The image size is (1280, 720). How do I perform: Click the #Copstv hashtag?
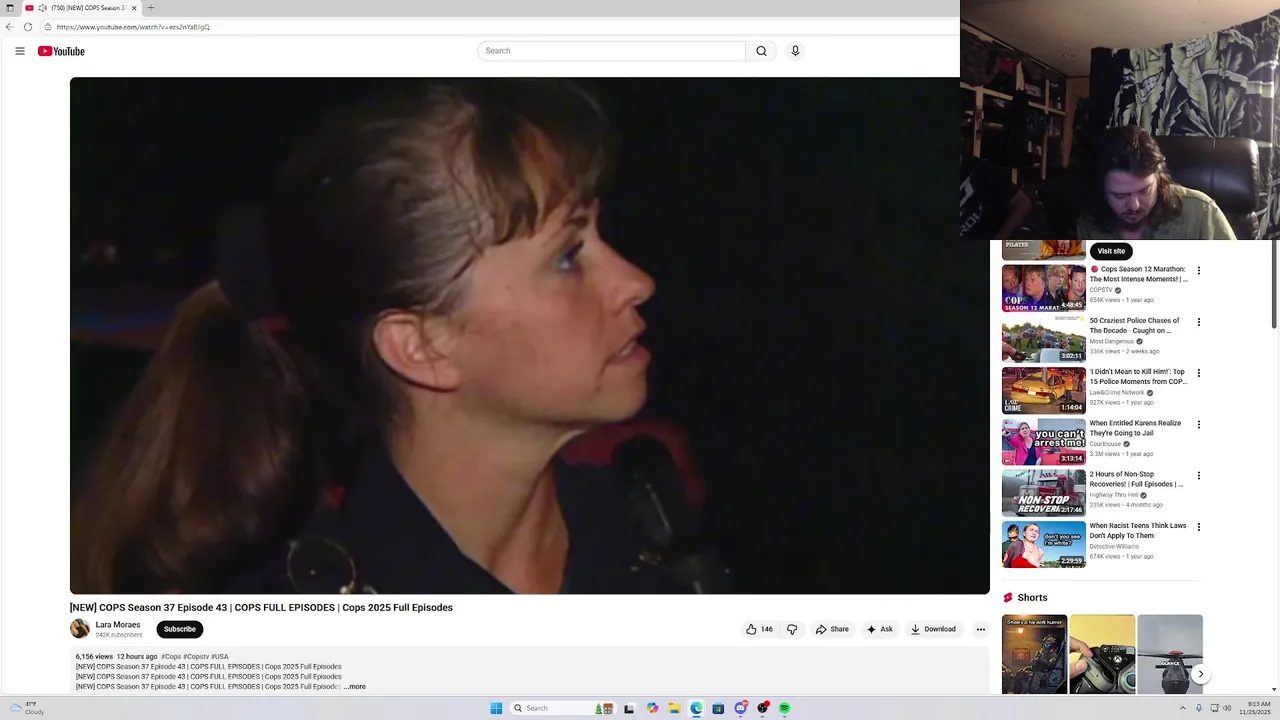point(196,657)
